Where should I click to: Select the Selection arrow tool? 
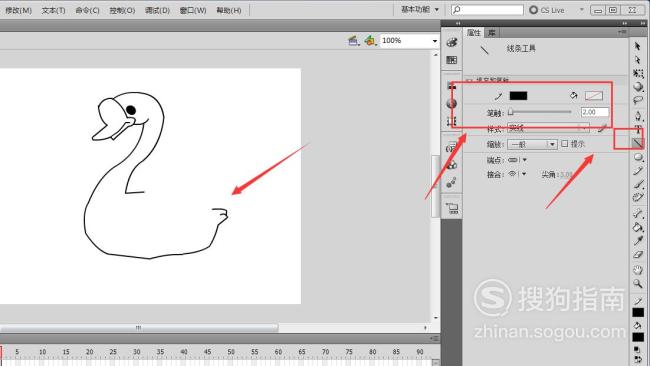pyautogui.click(x=638, y=46)
